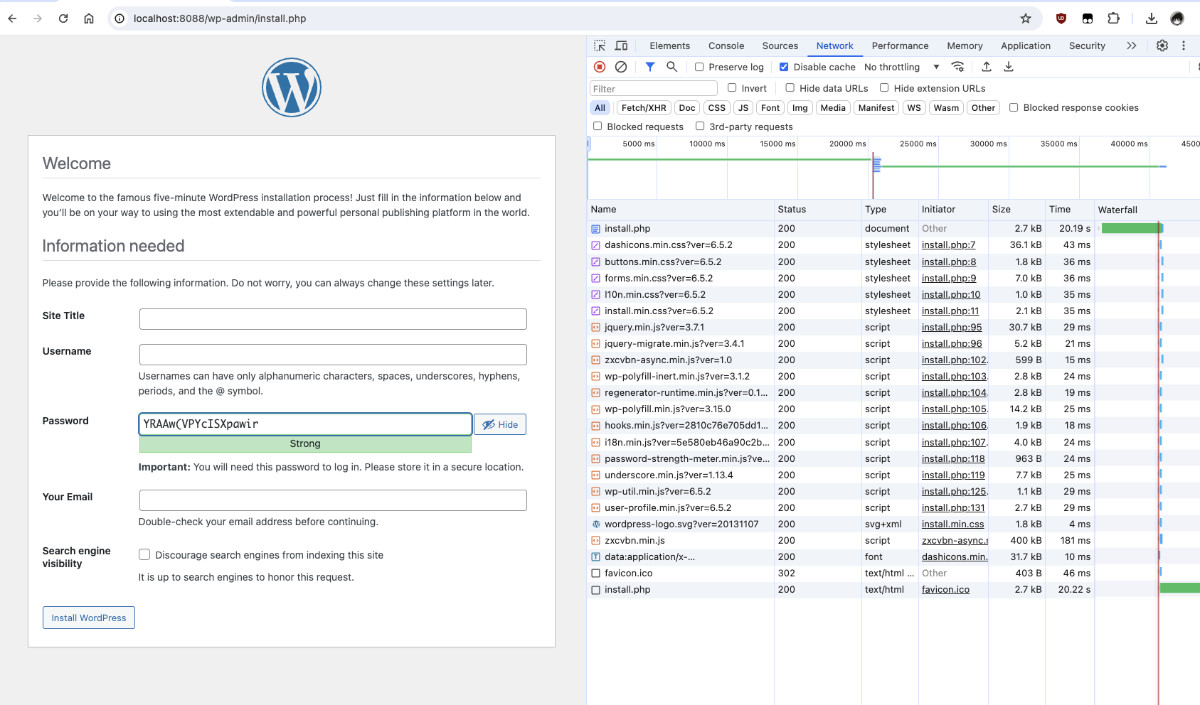Select the zxcvbn.min.js request row

[x=893, y=540]
